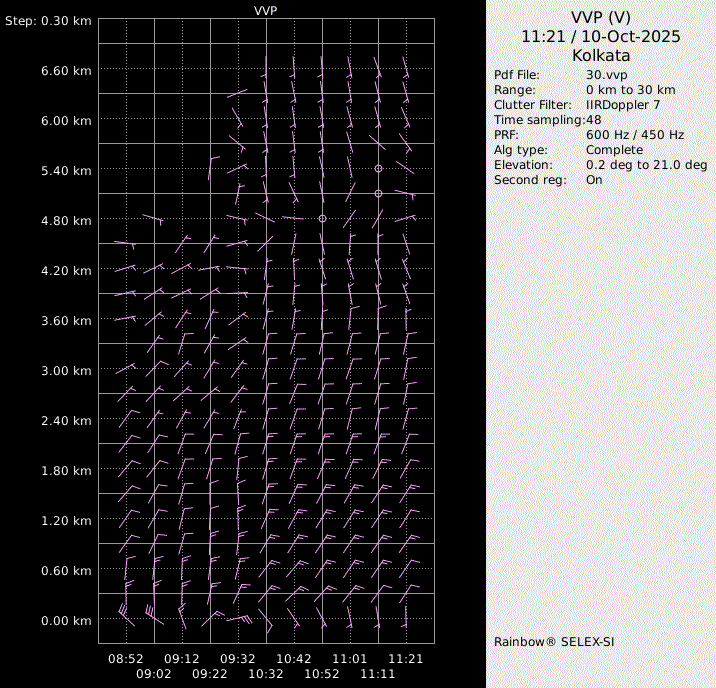Click the 6.60 km height label

tap(68, 71)
